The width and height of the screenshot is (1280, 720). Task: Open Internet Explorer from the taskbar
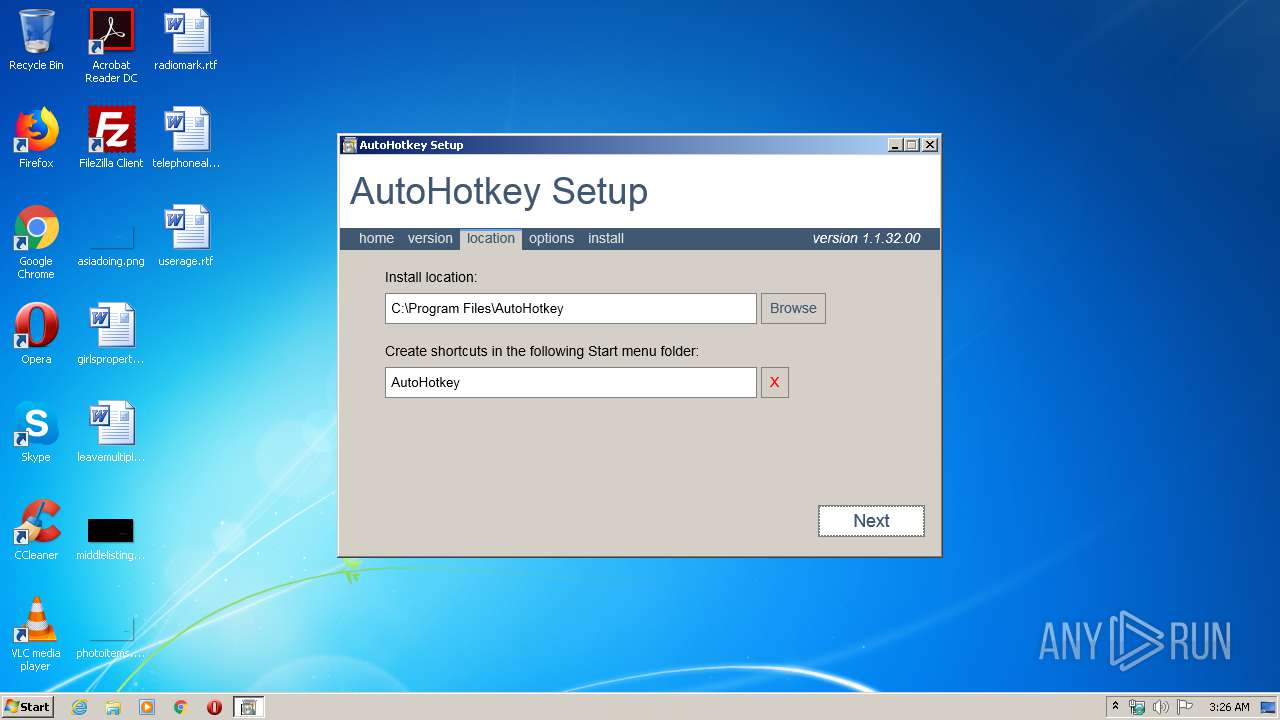pyautogui.click(x=80, y=707)
